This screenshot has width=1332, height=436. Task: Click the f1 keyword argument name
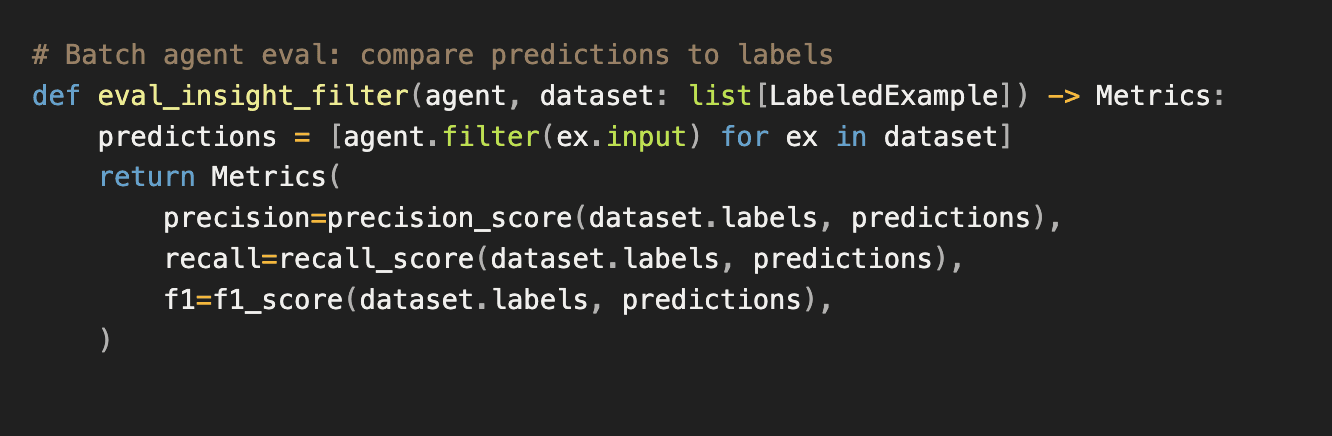(x=179, y=300)
